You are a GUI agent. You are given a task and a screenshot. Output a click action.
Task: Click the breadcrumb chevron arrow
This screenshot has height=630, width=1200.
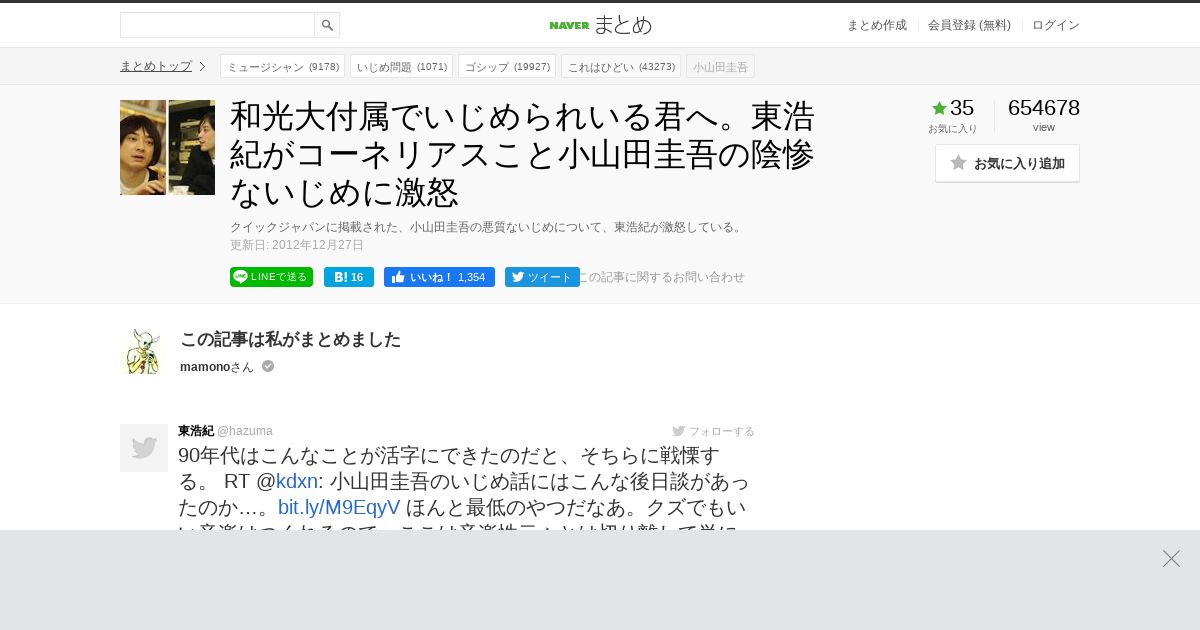pyautogui.click(x=202, y=67)
